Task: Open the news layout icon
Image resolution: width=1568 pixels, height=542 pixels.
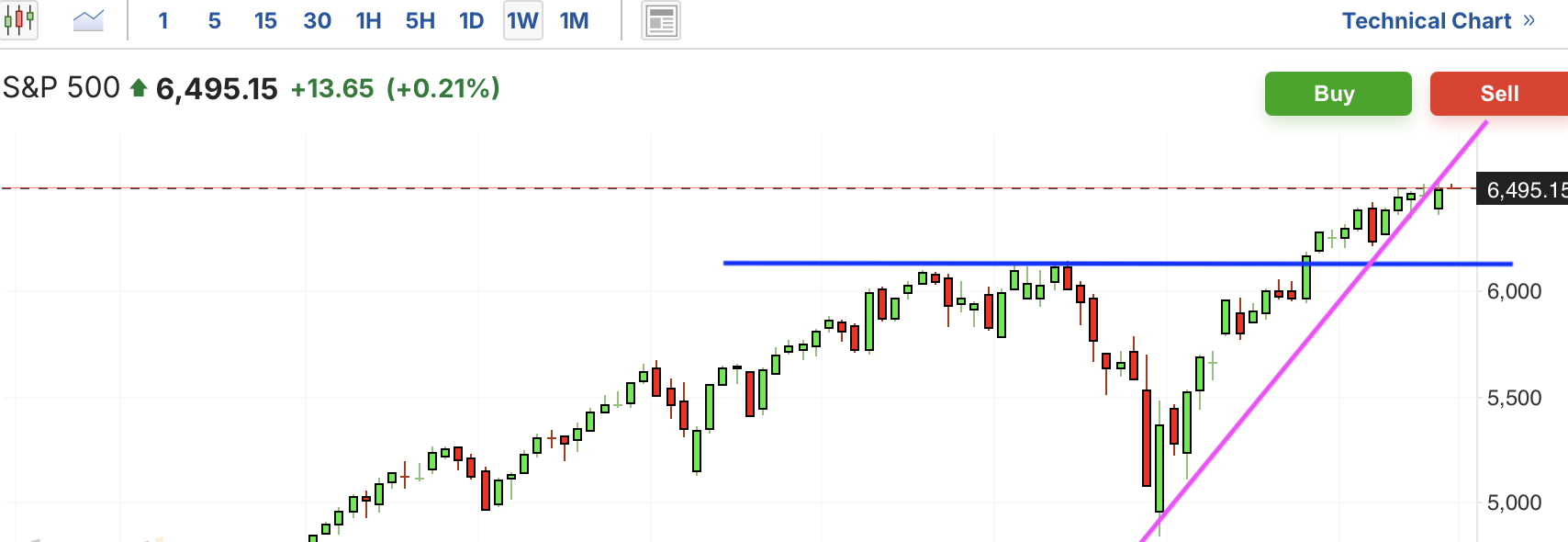Action: coord(661,21)
